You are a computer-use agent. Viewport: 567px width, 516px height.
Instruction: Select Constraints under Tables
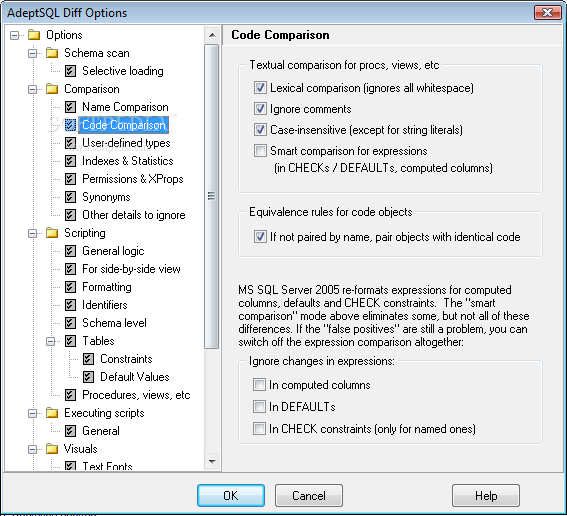point(126,359)
